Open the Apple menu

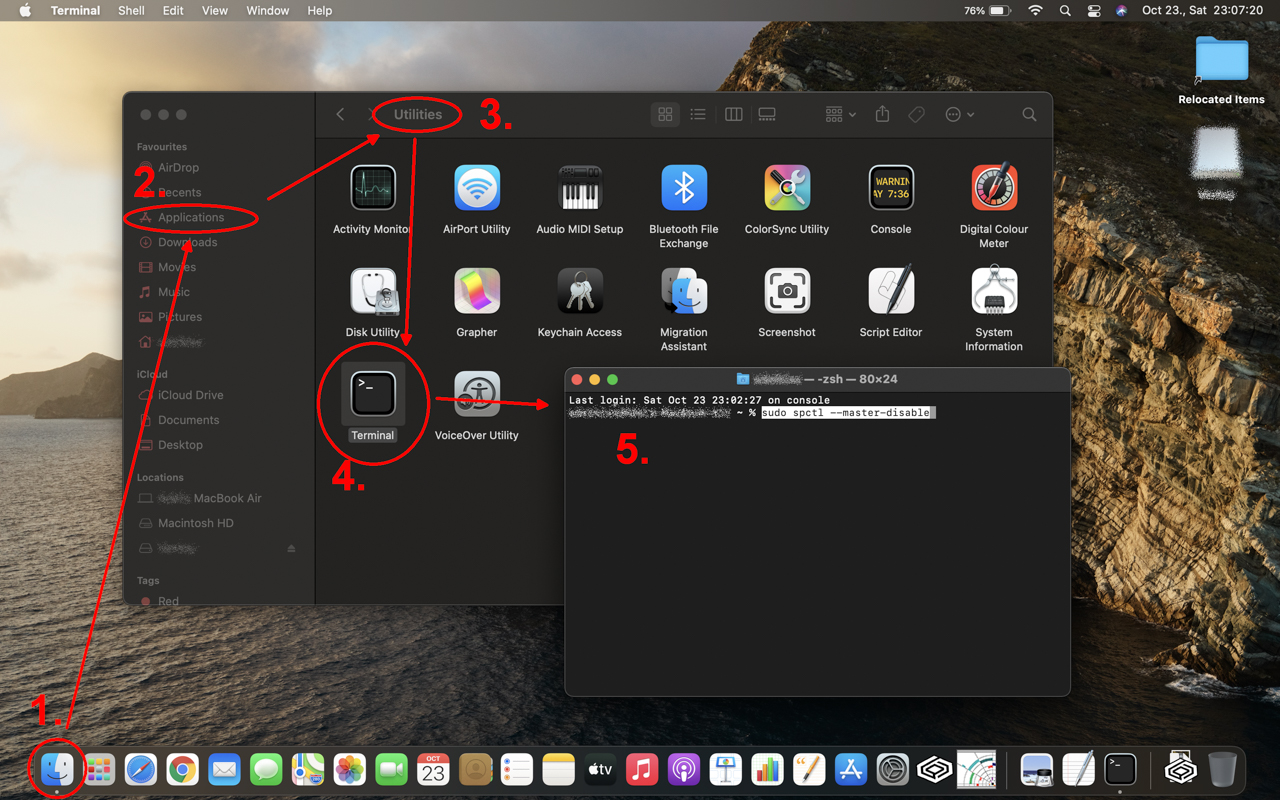coord(25,10)
